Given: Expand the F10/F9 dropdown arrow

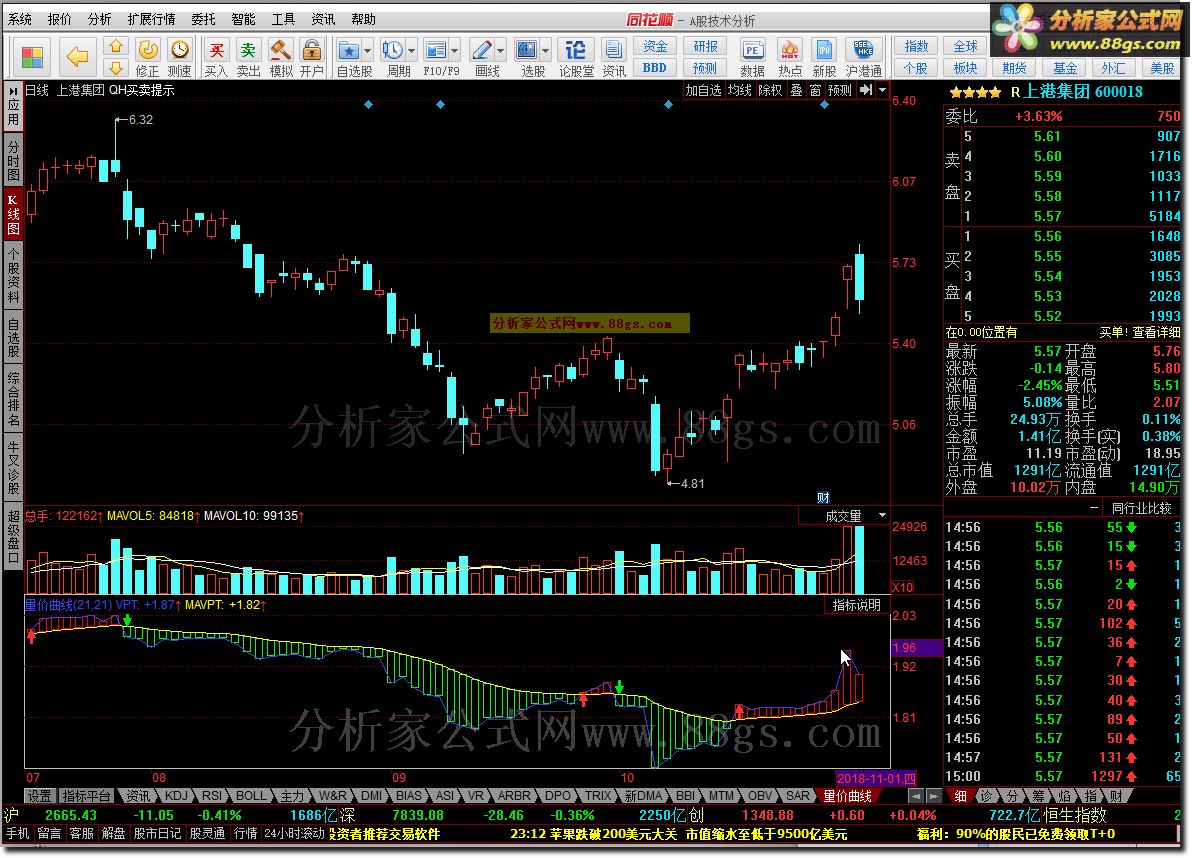Looking at the screenshot, I should click(455, 51).
